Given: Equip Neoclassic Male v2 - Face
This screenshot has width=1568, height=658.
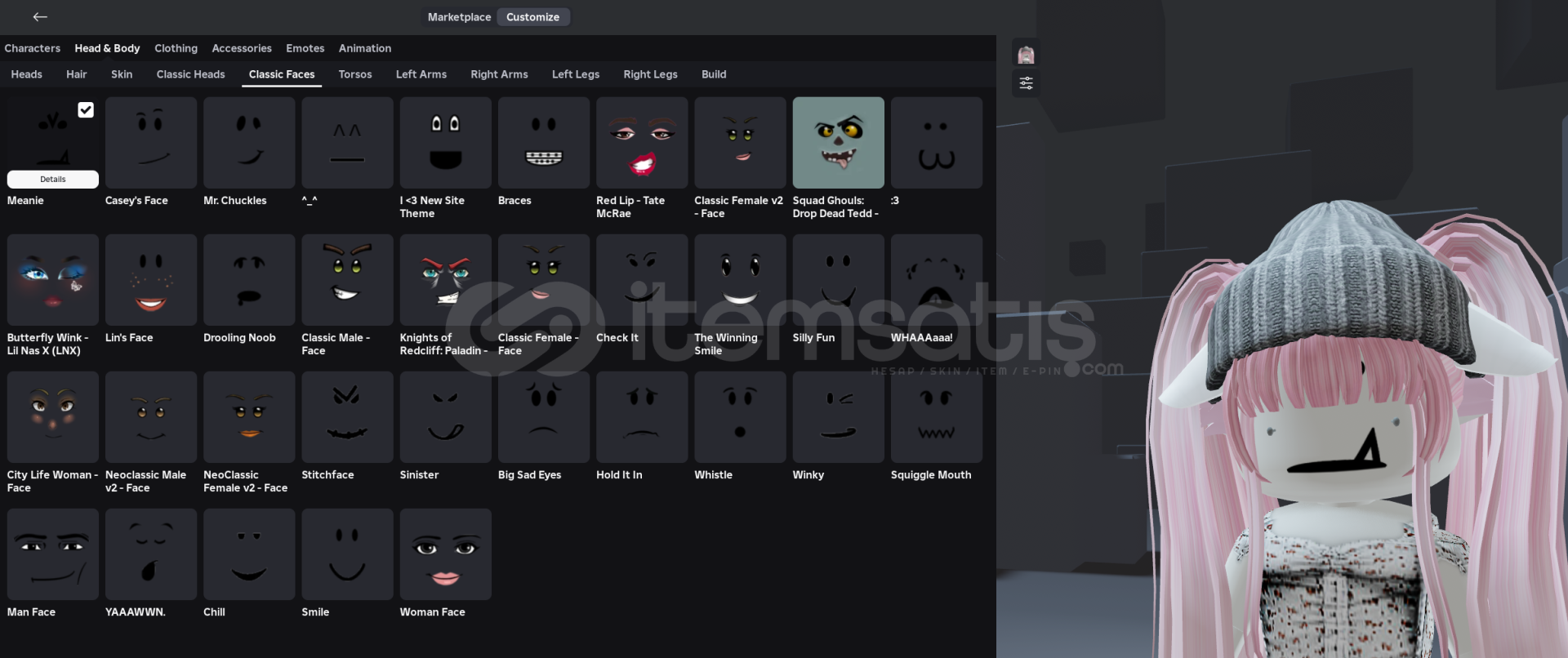Looking at the screenshot, I should pos(151,417).
